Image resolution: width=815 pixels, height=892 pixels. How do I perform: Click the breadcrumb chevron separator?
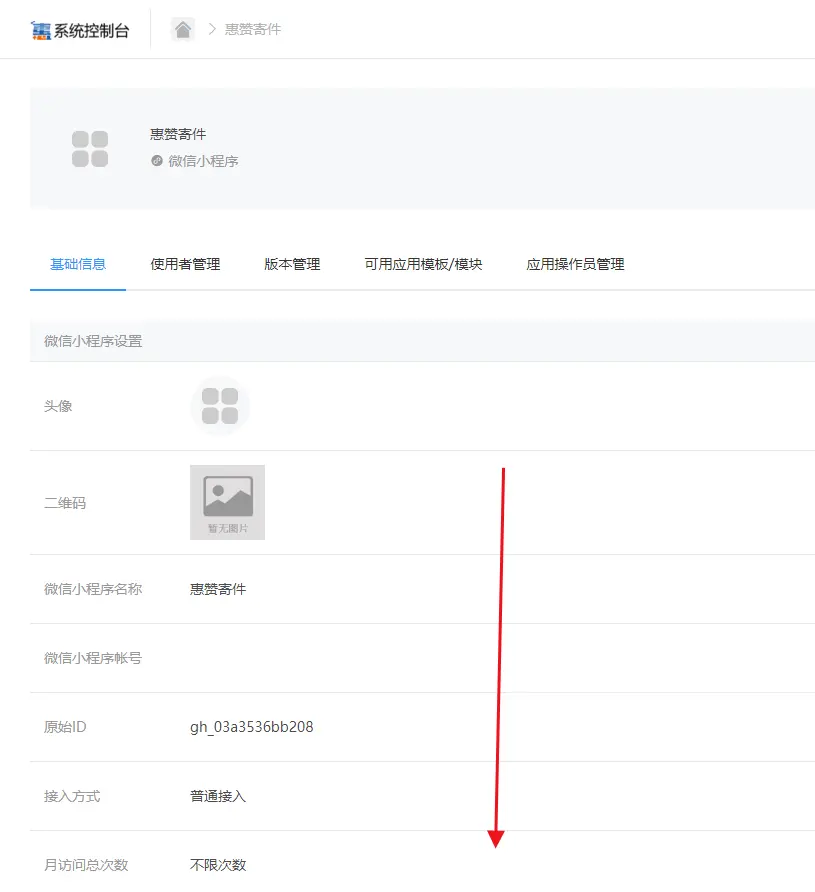point(212,29)
